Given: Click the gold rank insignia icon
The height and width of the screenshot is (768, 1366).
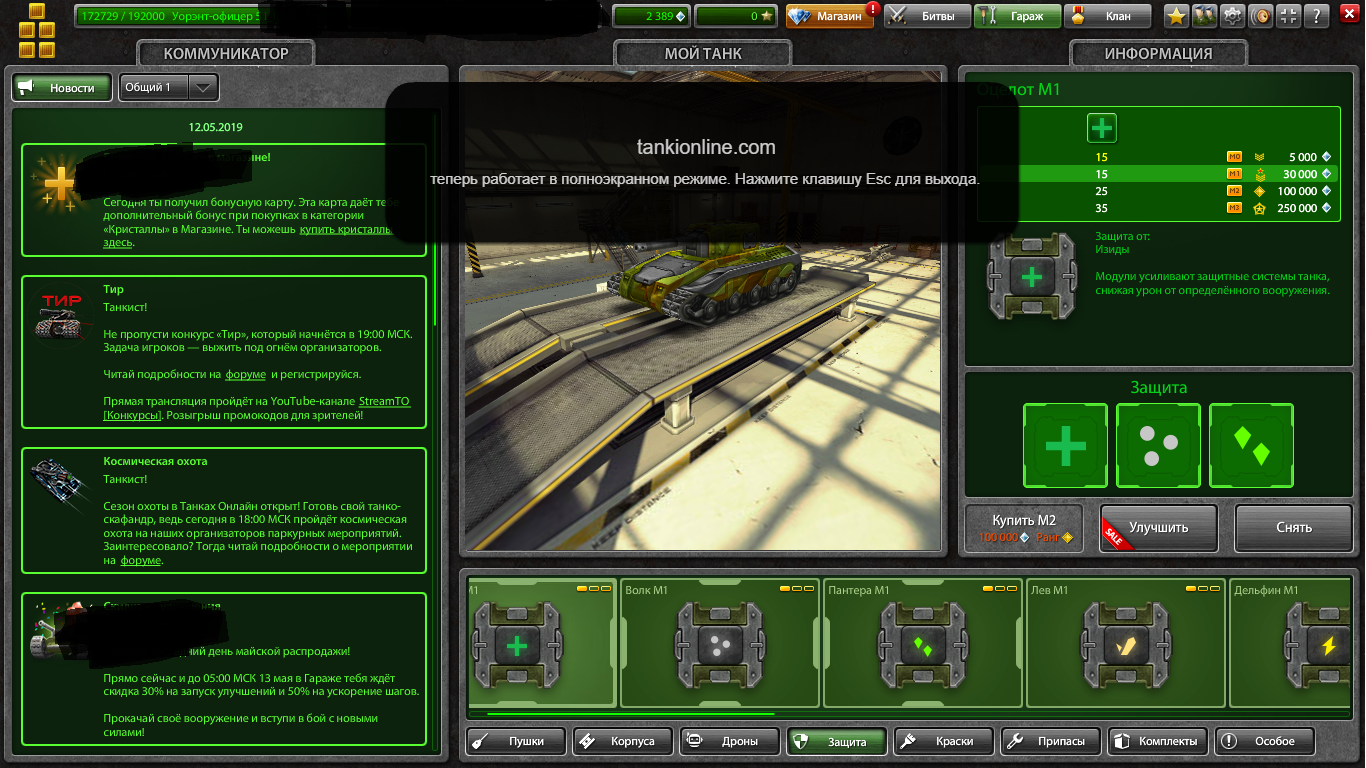Looking at the screenshot, I should pyautogui.click(x=37, y=31).
